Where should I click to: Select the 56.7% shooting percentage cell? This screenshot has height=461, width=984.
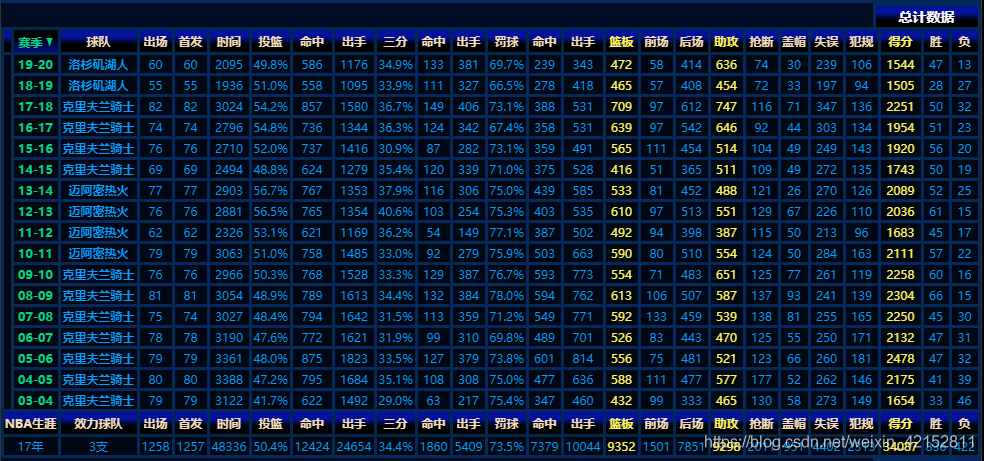click(x=270, y=191)
